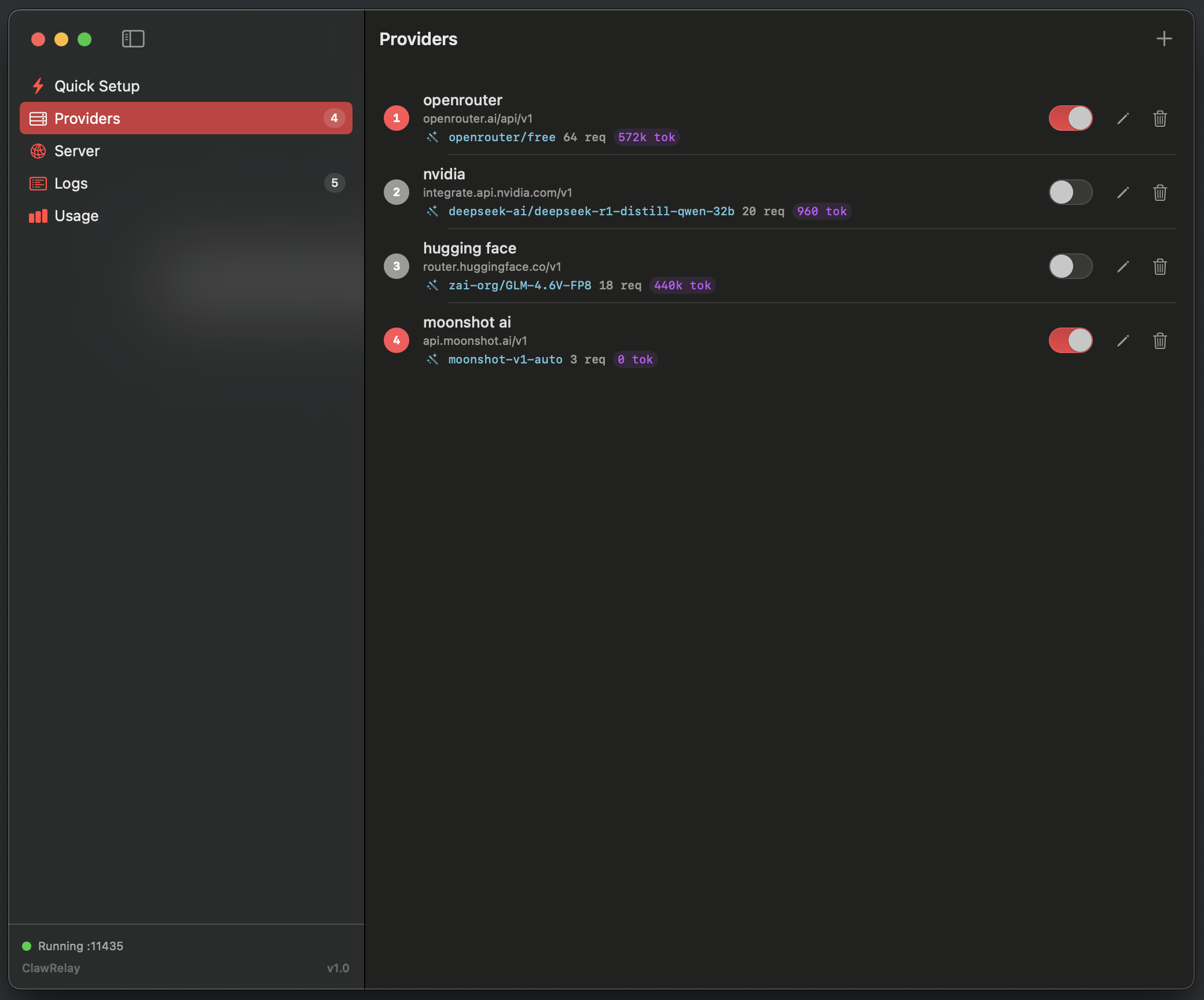Delete the hugging face provider

(x=1160, y=267)
